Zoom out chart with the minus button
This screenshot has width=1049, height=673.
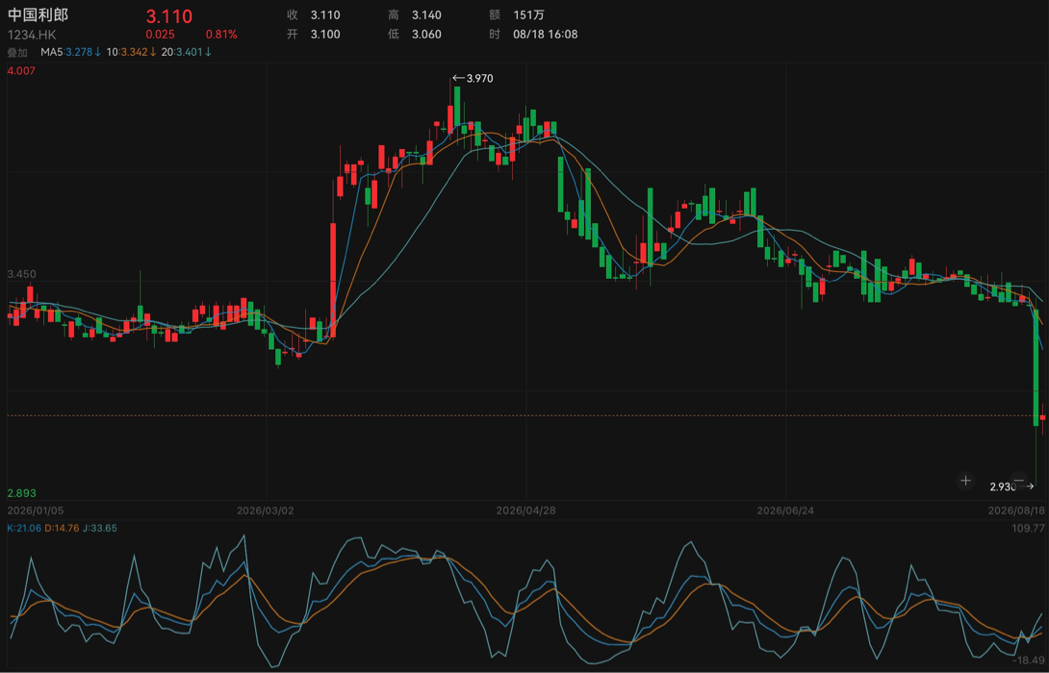(x=1019, y=480)
